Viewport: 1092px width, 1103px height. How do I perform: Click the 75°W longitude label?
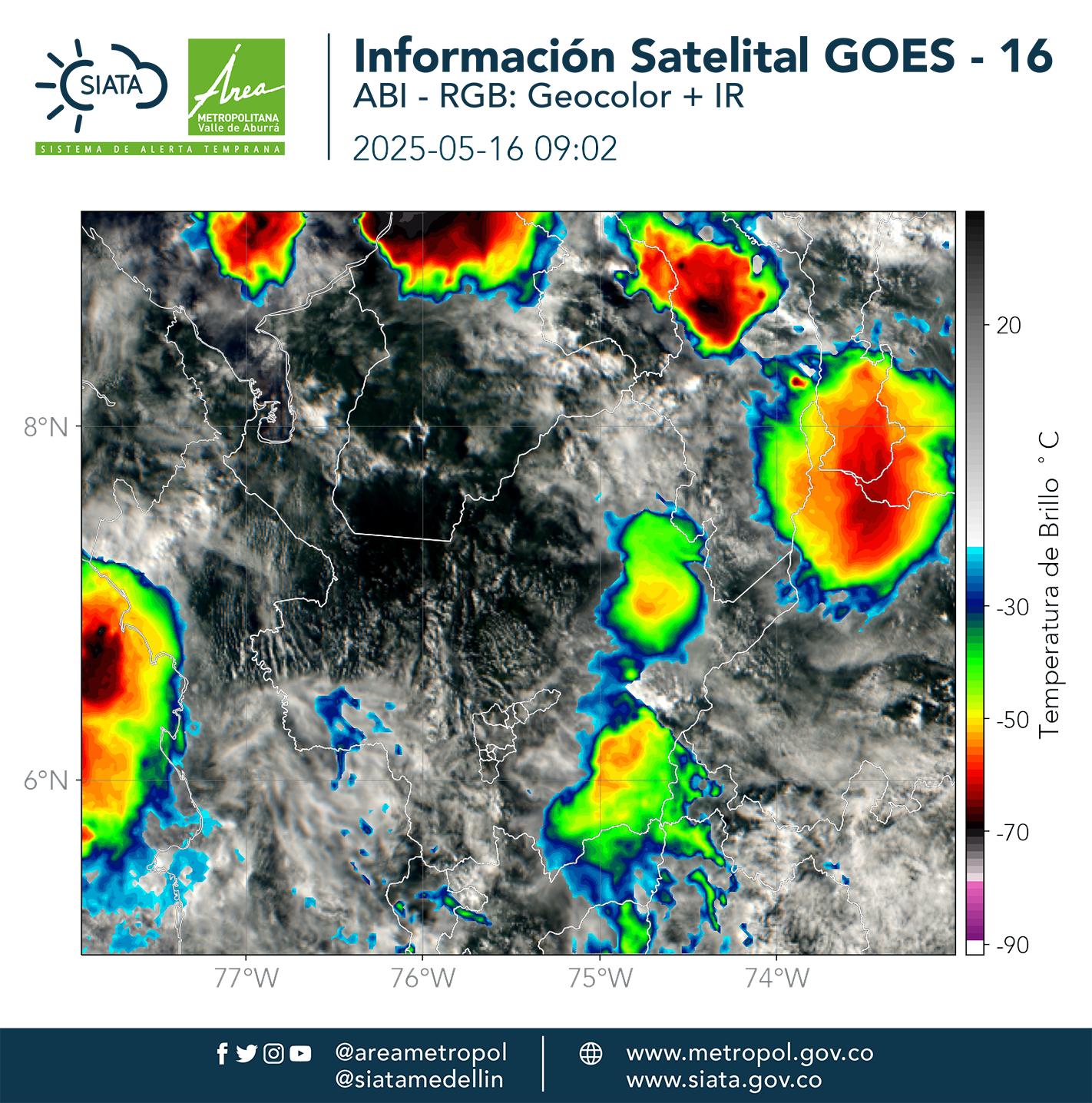[600, 978]
